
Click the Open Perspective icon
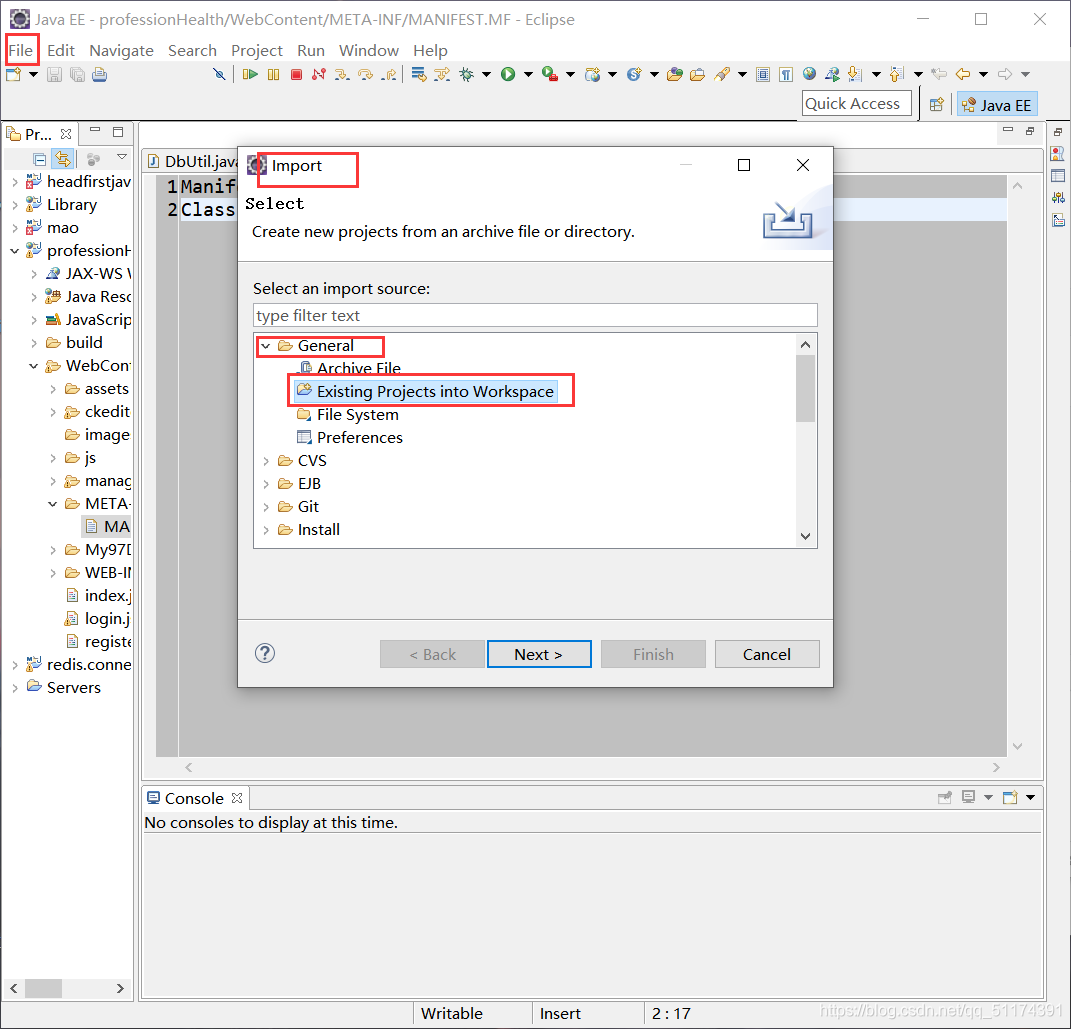click(936, 104)
